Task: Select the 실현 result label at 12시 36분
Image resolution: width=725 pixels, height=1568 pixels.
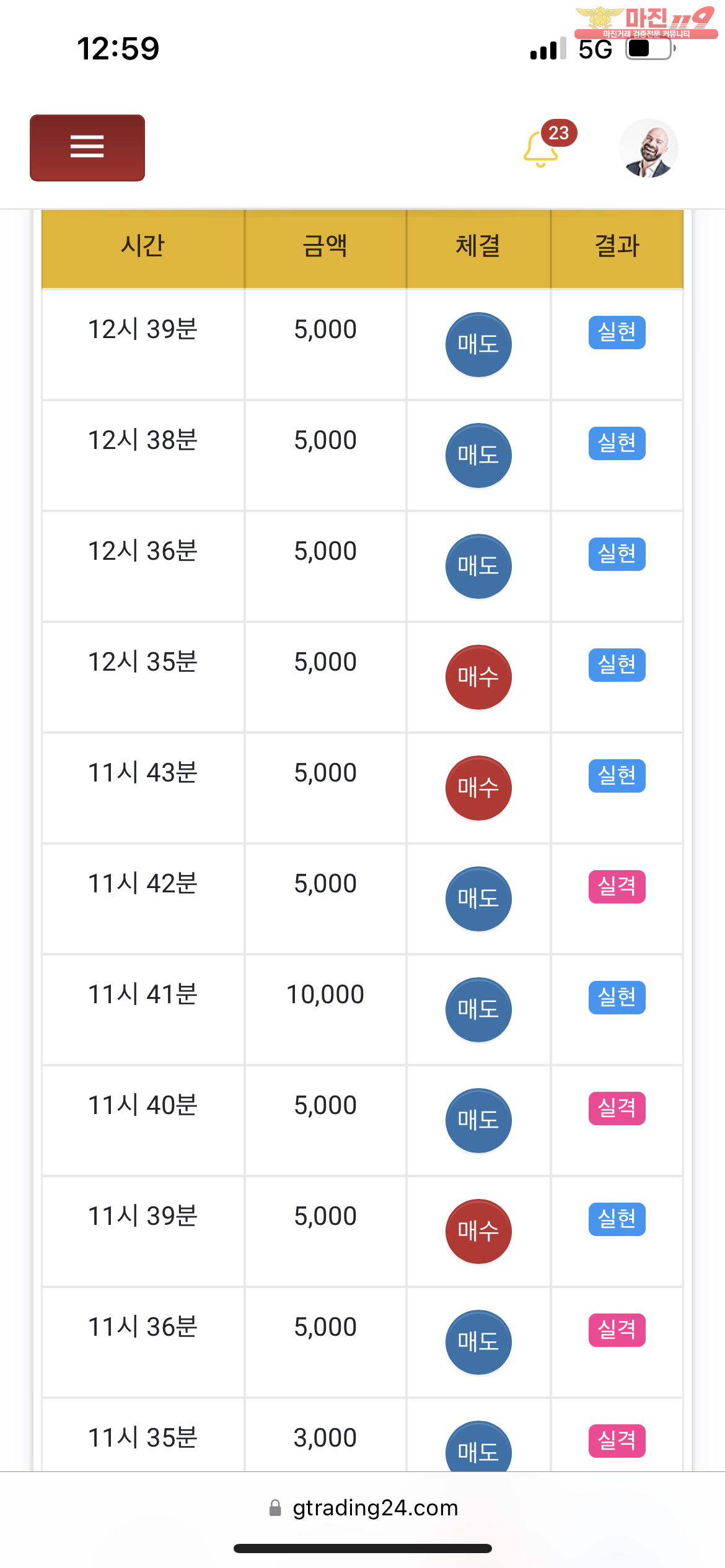Action: 617,554
